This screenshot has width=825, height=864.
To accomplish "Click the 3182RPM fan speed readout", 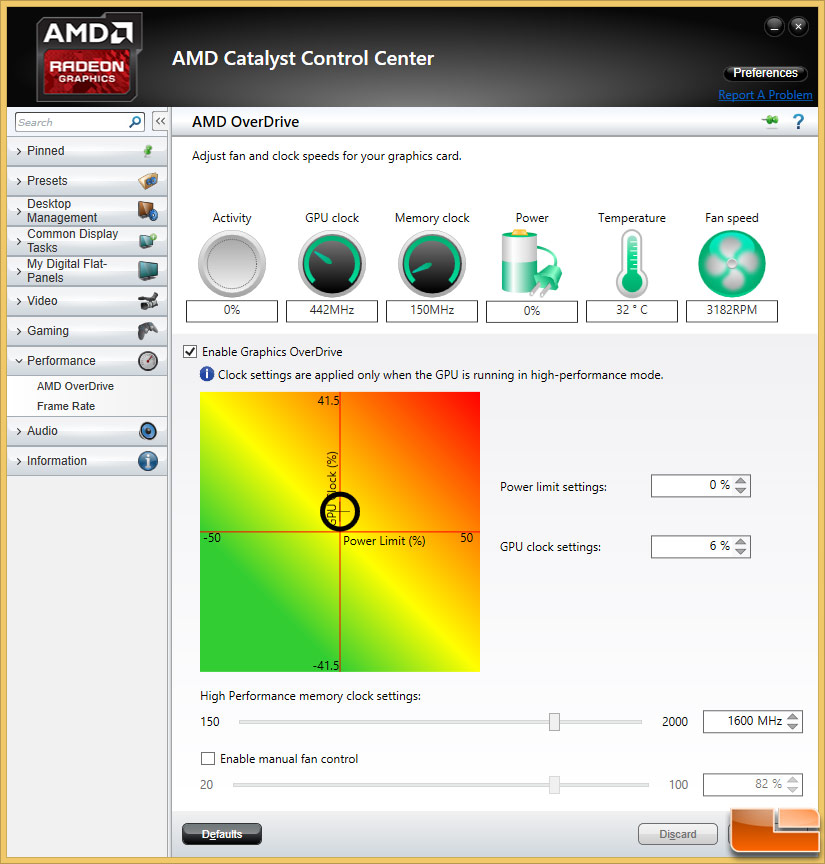I will pyautogui.click(x=731, y=310).
